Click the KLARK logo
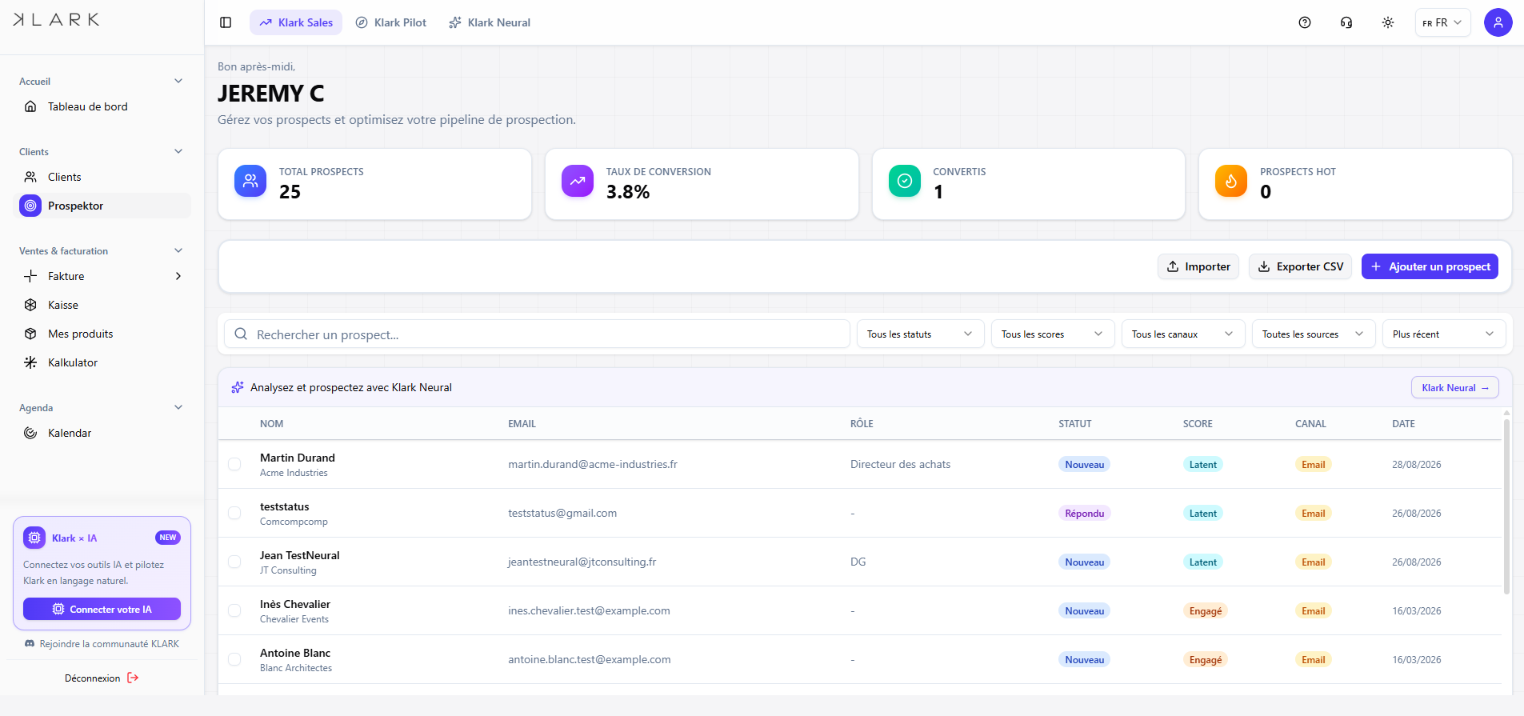This screenshot has width=1524, height=716. pyautogui.click(x=56, y=20)
